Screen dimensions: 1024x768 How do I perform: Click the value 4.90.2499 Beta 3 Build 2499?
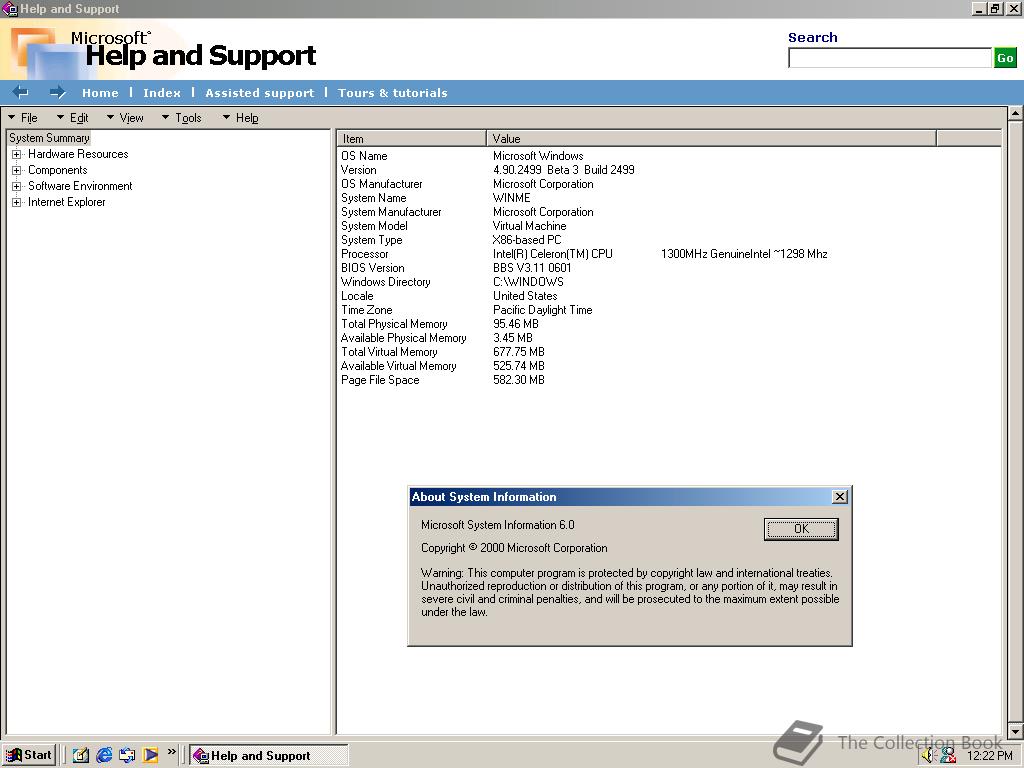[564, 170]
